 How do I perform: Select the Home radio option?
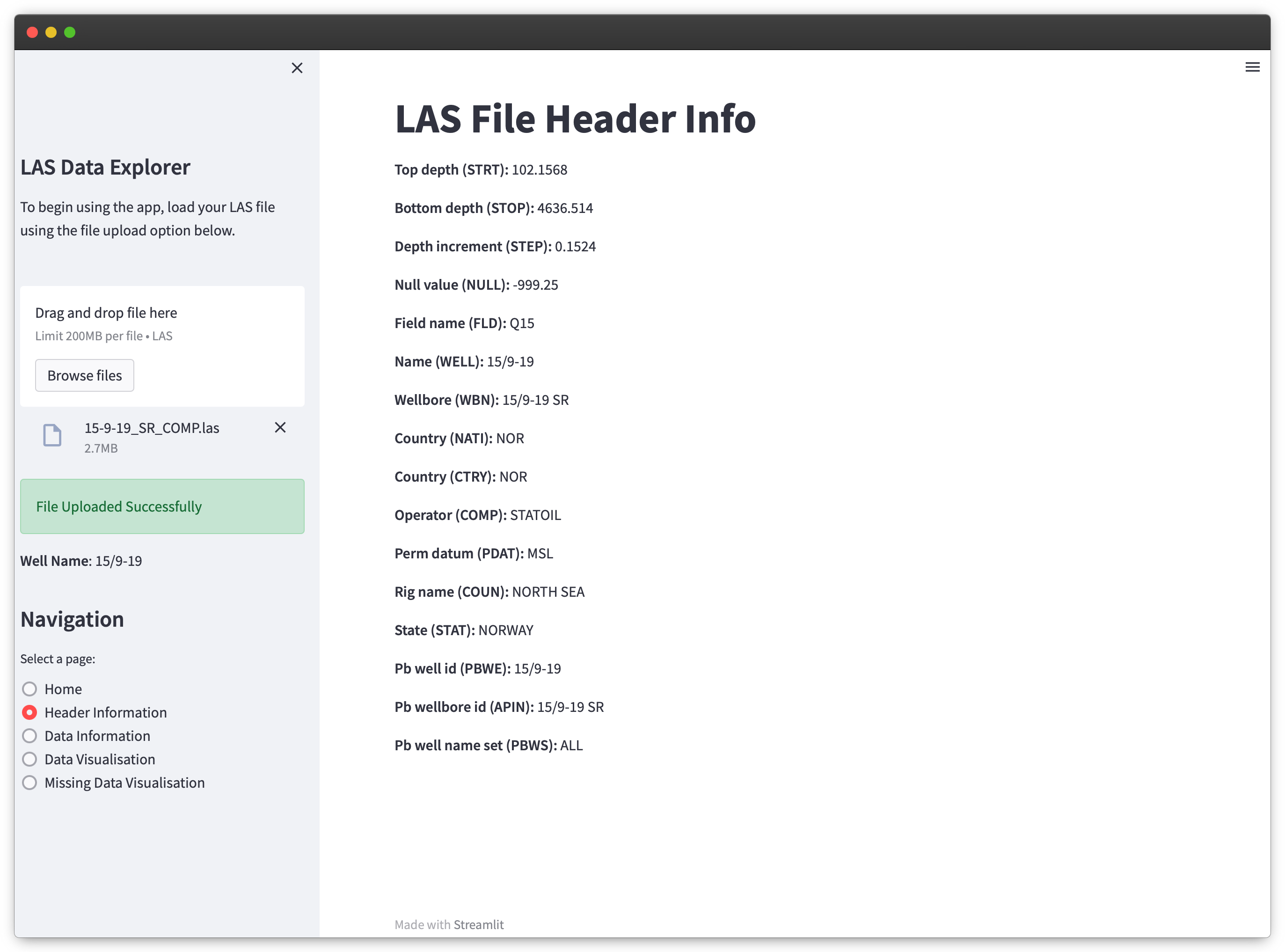pos(29,689)
